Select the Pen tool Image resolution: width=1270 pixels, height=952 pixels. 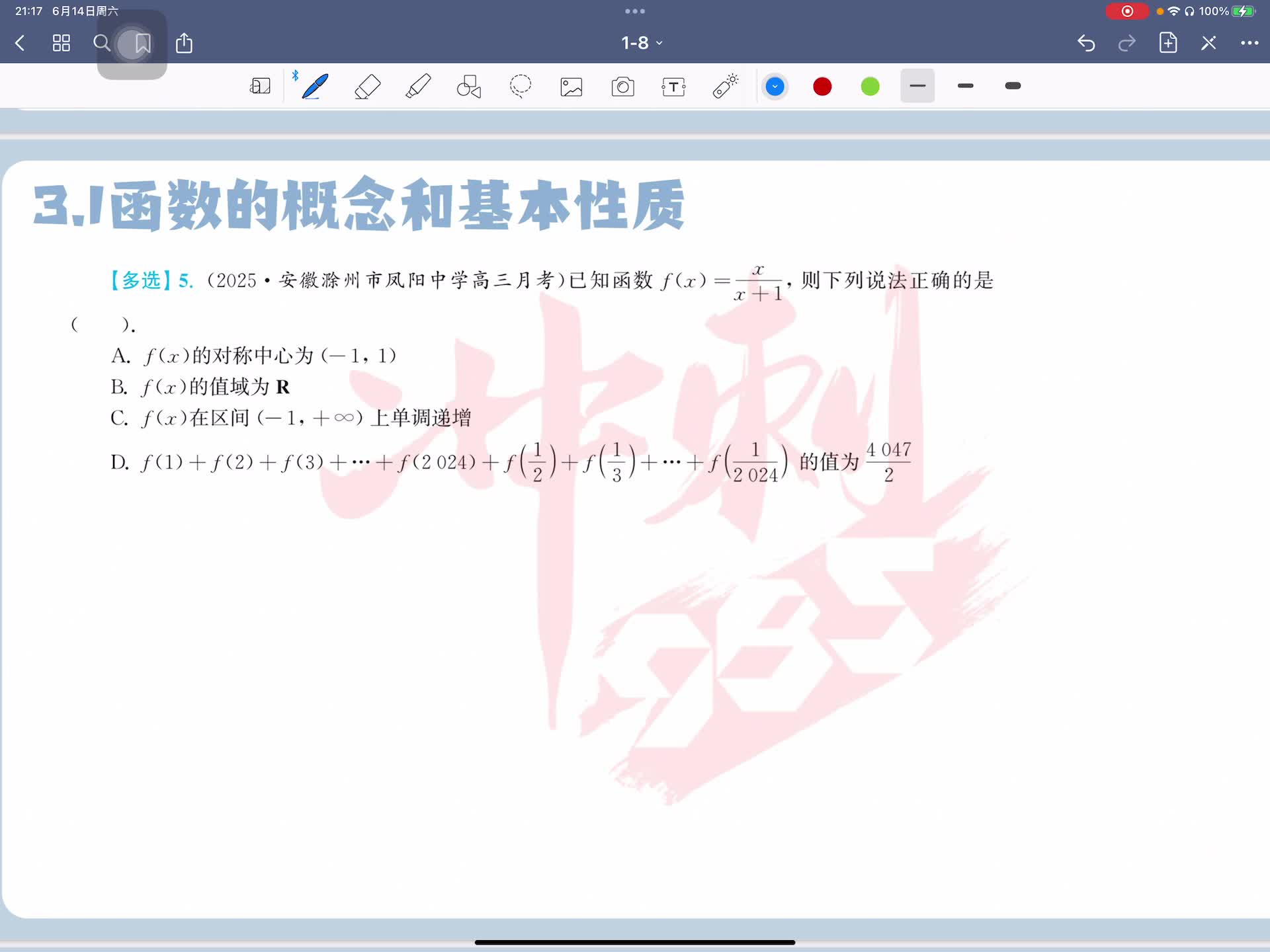pyautogui.click(x=315, y=87)
